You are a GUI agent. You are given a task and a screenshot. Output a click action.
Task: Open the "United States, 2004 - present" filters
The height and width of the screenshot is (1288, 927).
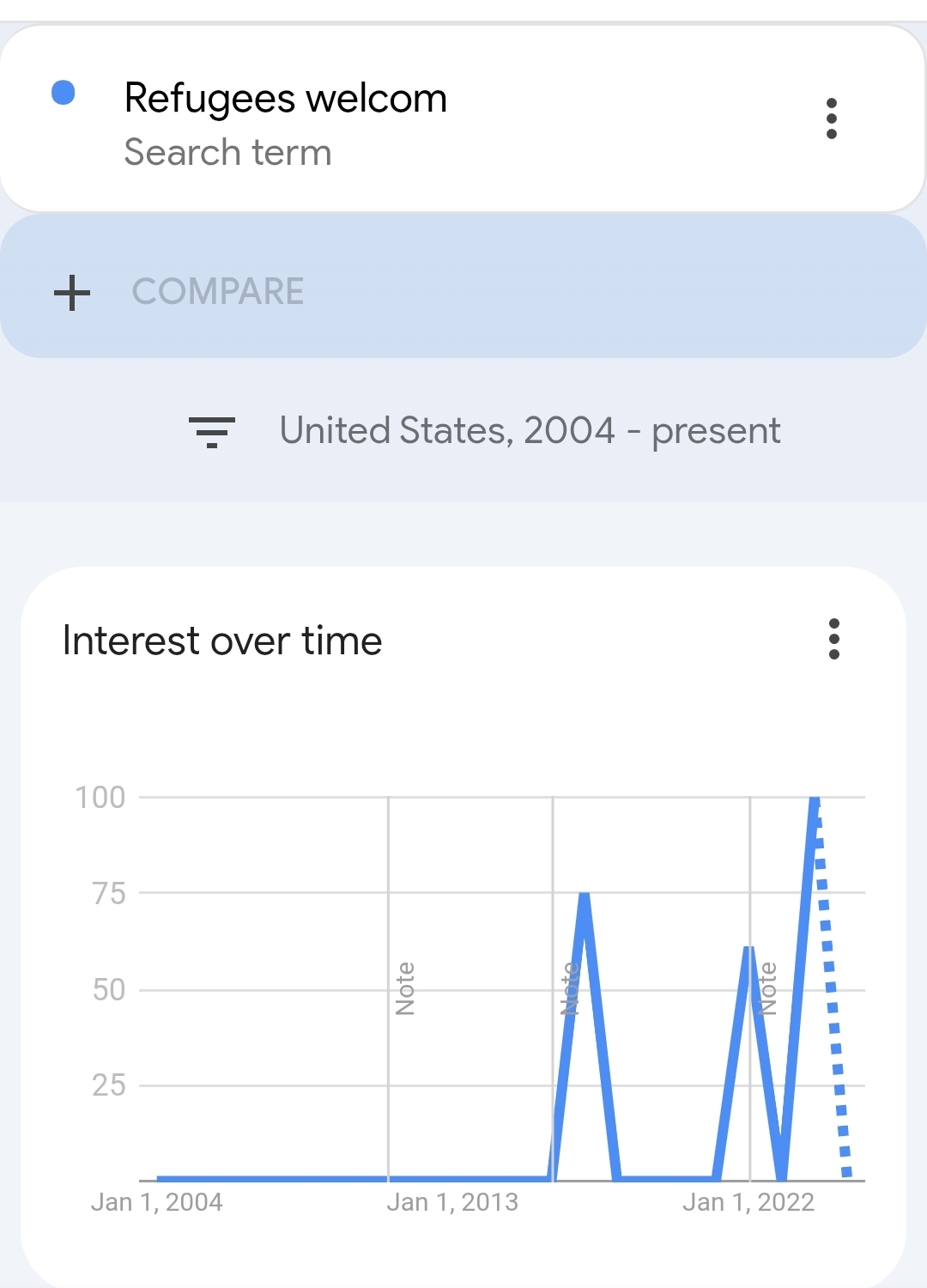click(530, 431)
